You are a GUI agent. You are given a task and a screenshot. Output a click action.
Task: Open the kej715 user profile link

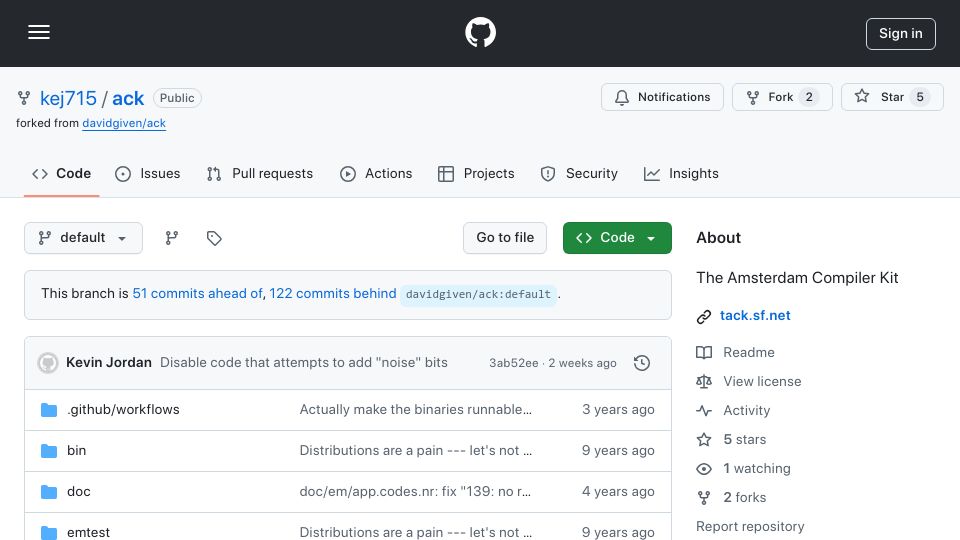[68, 98]
